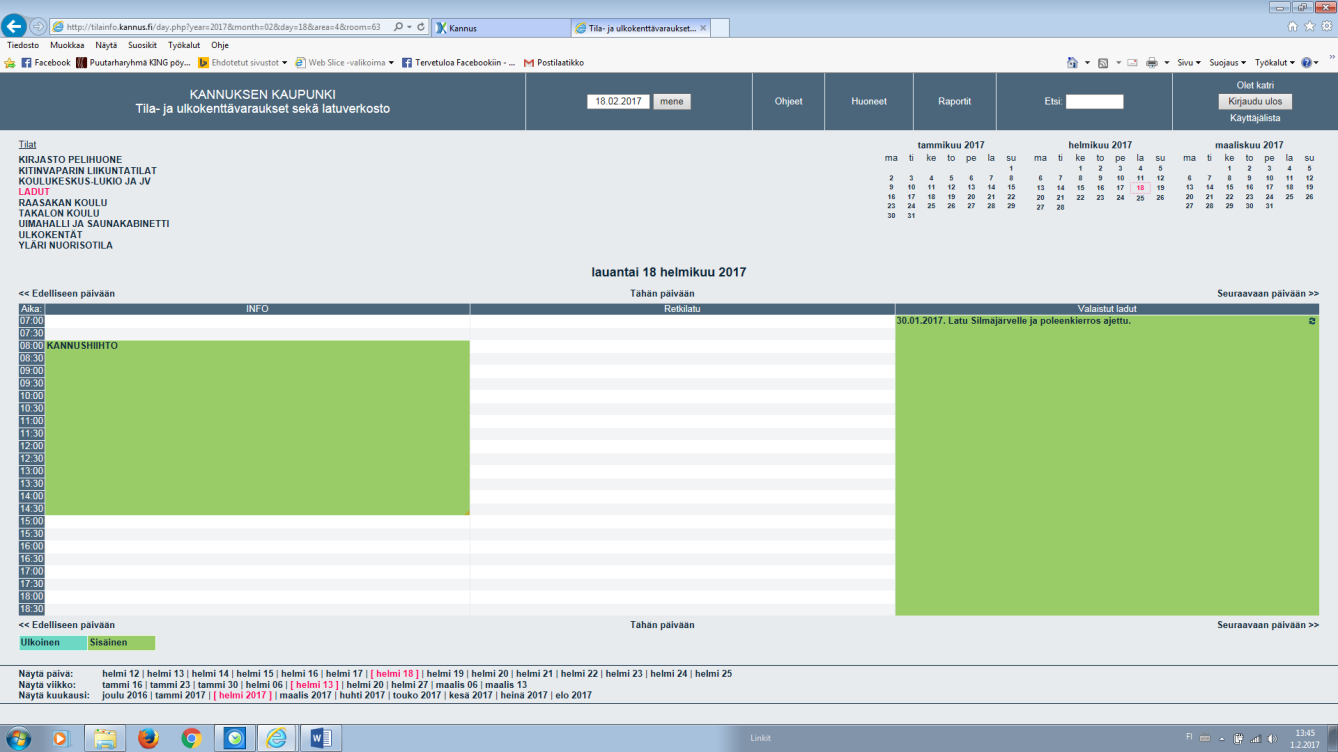Viewport: 1338px width, 752px height.
Task: Open Microsoft Word from the taskbar
Action: (322, 738)
